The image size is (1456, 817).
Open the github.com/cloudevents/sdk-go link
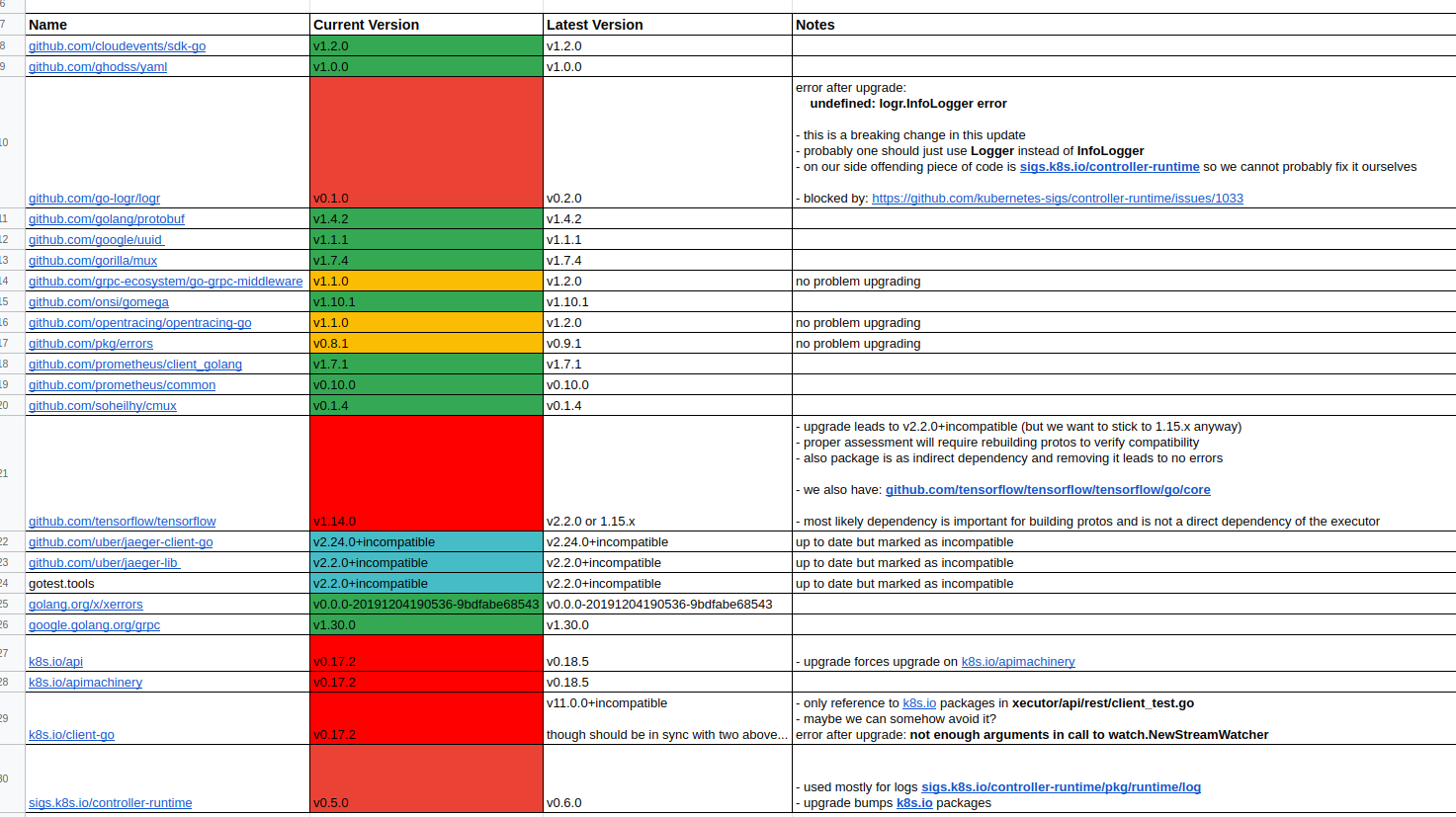[117, 45]
